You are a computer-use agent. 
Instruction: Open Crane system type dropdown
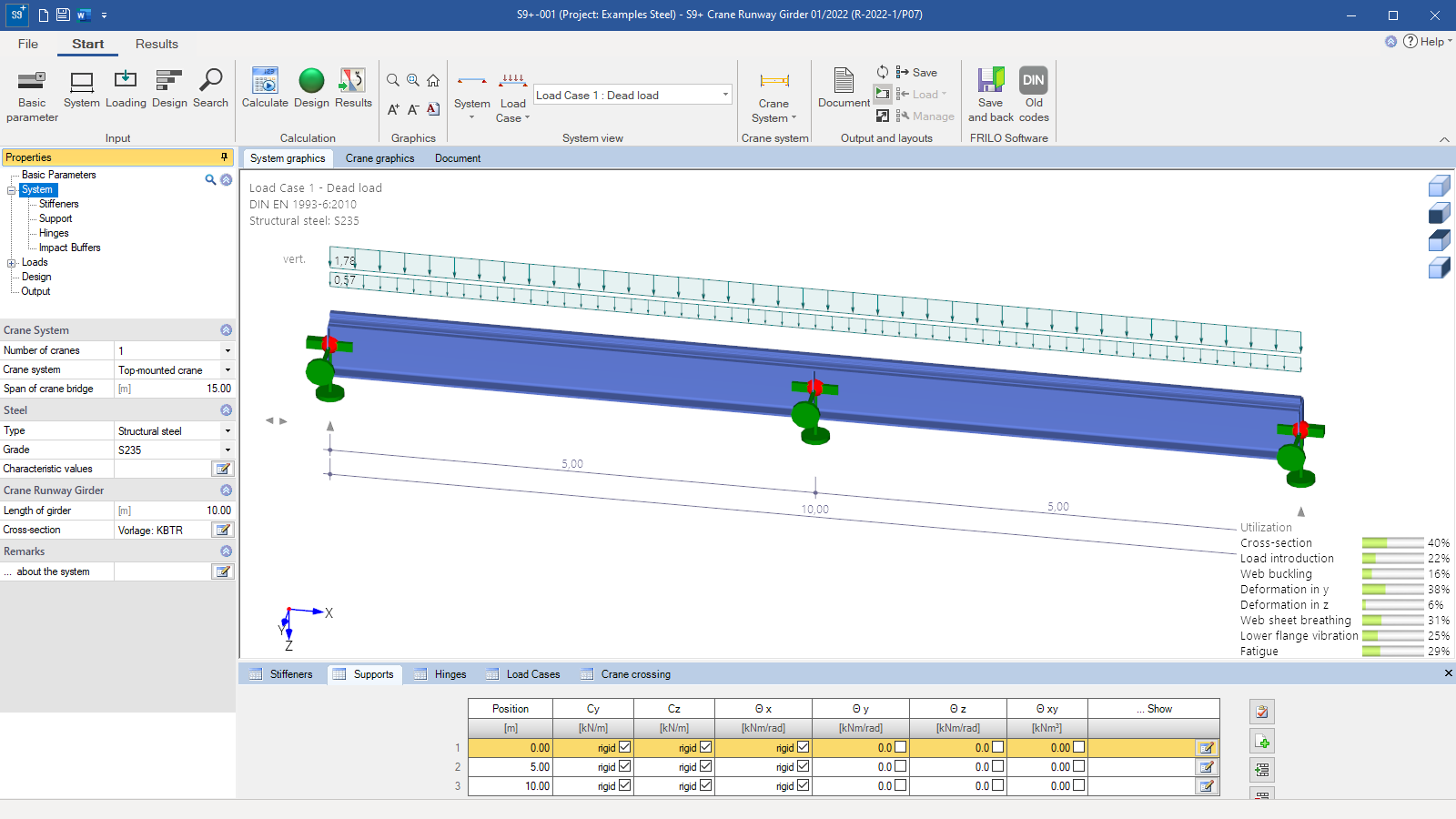(x=227, y=369)
